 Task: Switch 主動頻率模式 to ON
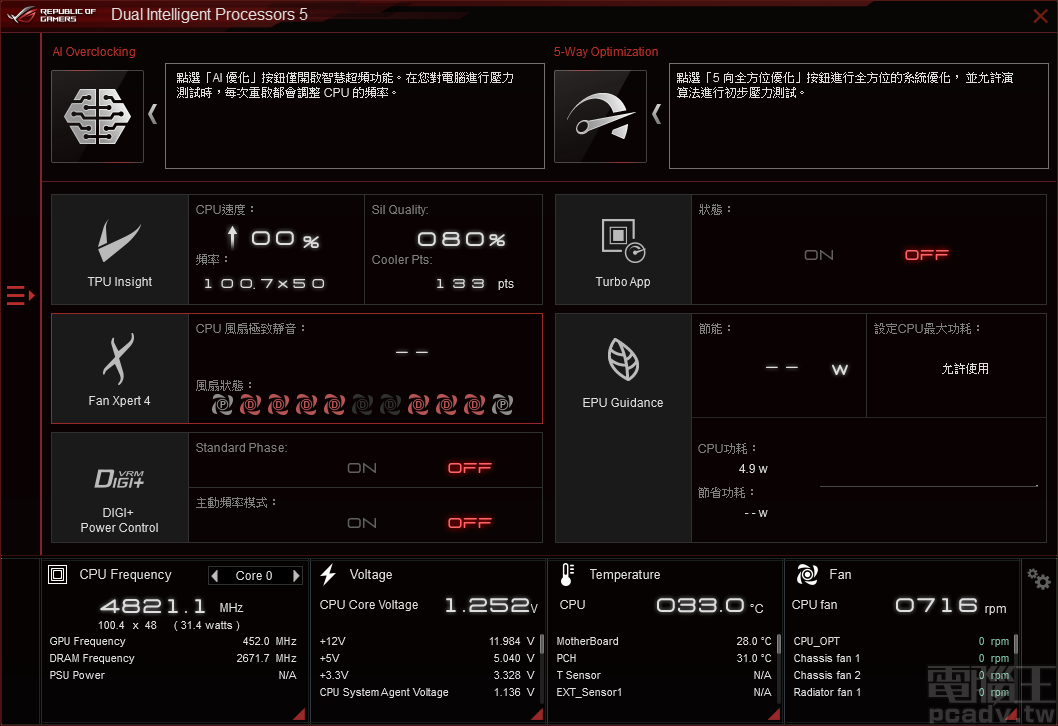362,522
